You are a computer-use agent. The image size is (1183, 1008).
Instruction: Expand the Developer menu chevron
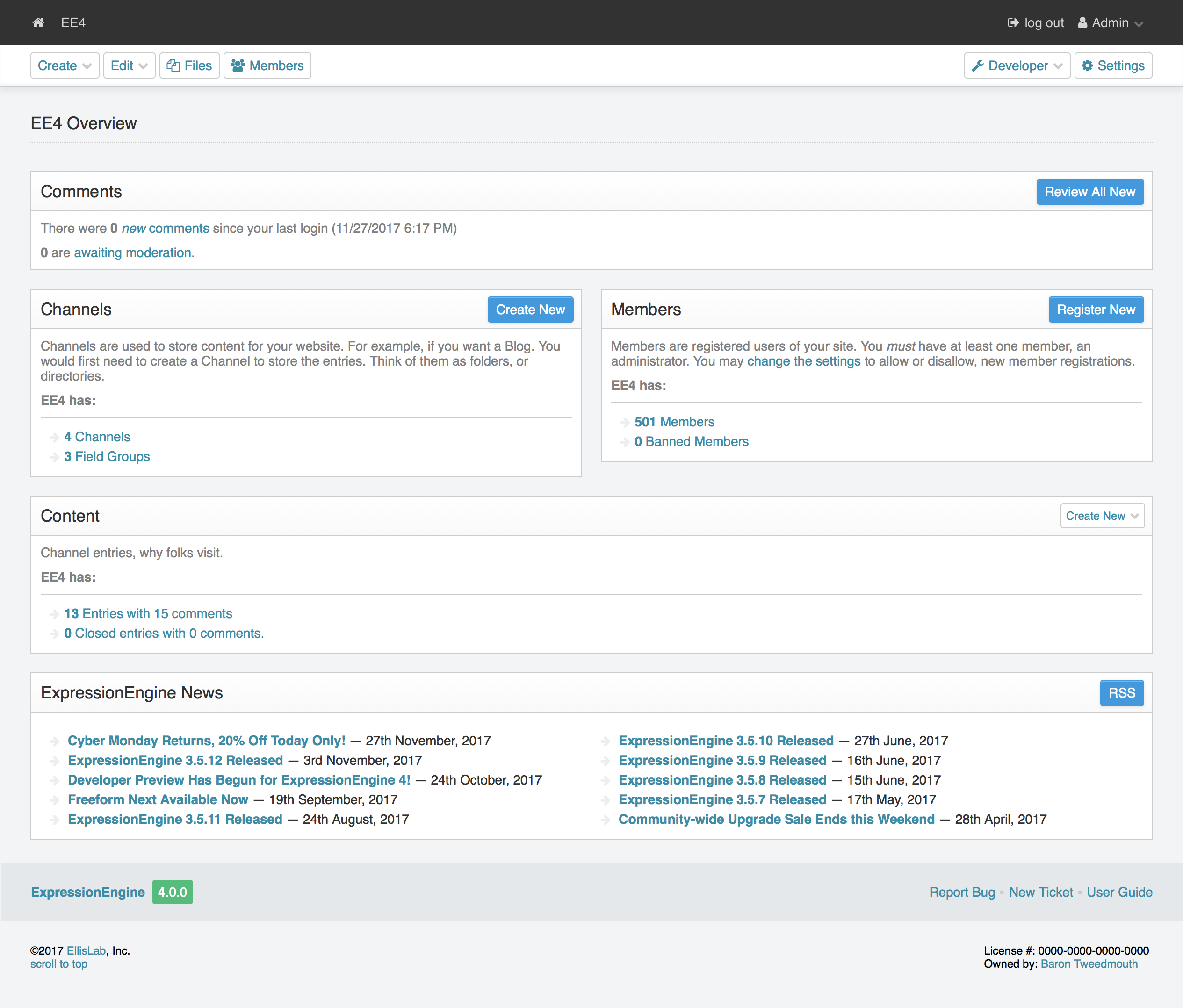point(1058,66)
